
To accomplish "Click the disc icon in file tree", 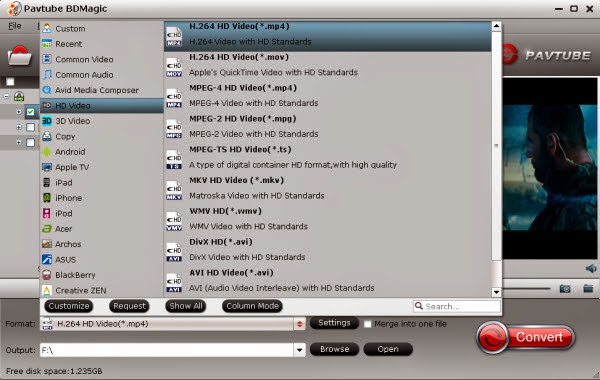I will click(x=19, y=96).
